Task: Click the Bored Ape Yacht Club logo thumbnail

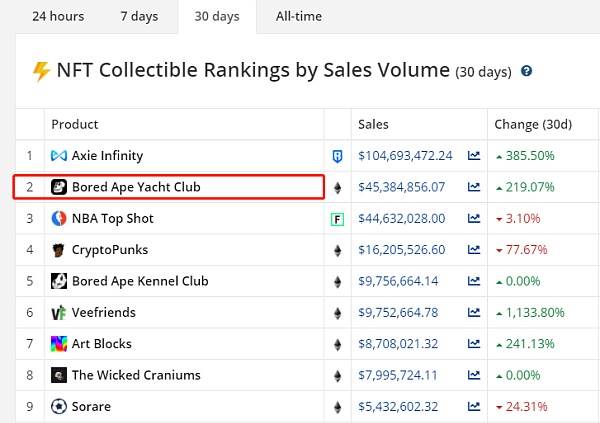Action: (59, 187)
